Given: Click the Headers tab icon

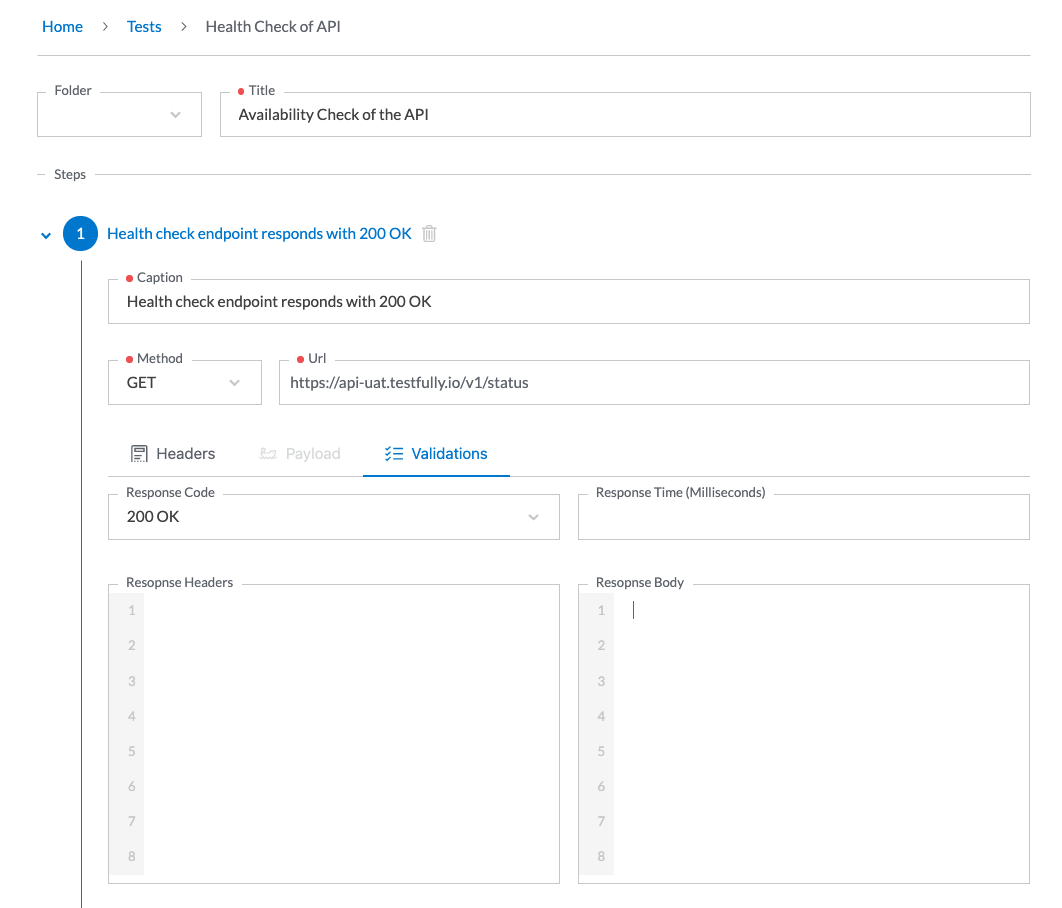Looking at the screenshot, I should [x=139, y=454].
